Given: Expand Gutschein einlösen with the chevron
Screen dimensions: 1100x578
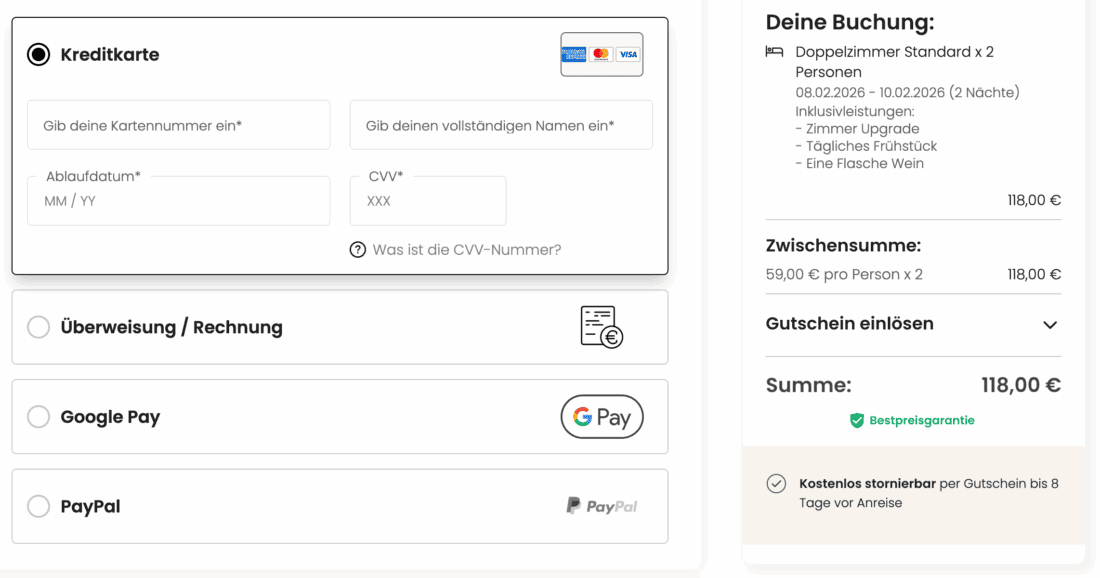Looking at the screenshot, I should (1049, 325).
